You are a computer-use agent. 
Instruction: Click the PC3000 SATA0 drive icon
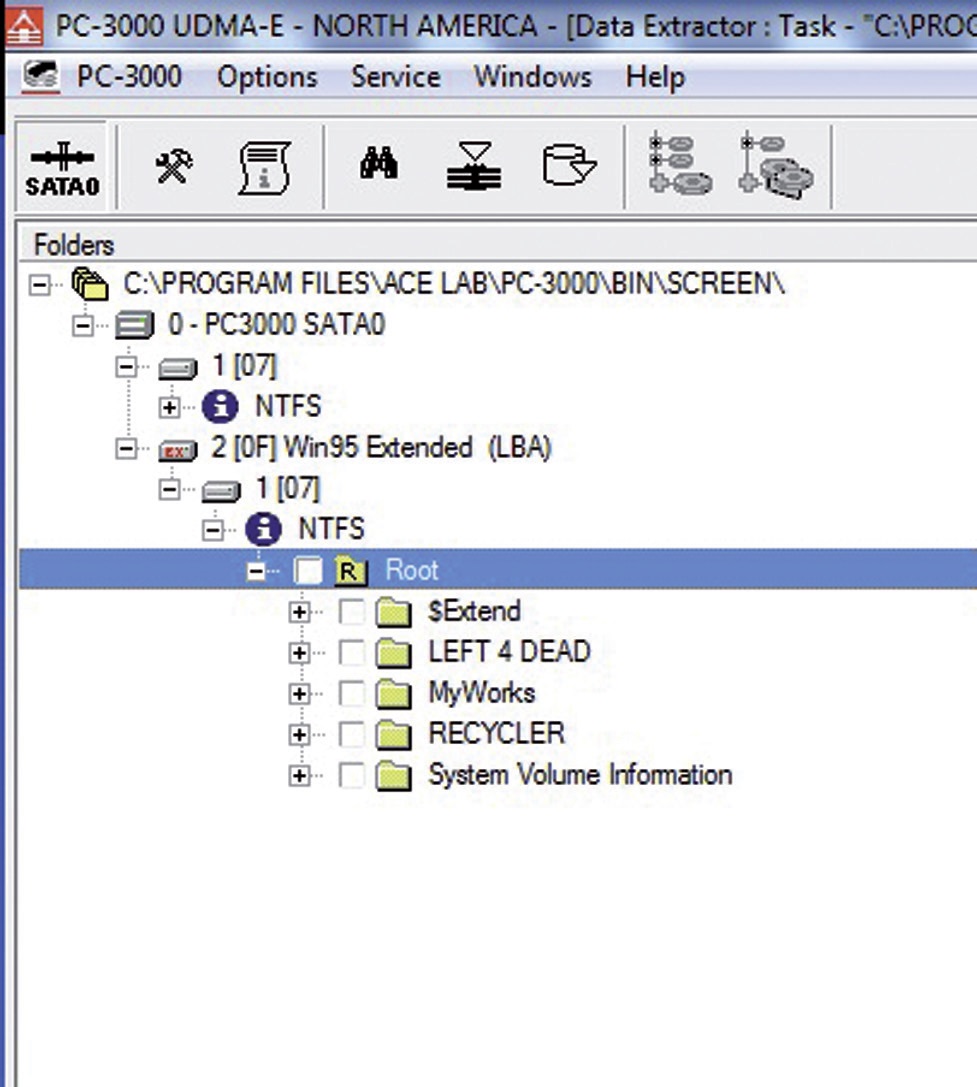coord(134,325)
